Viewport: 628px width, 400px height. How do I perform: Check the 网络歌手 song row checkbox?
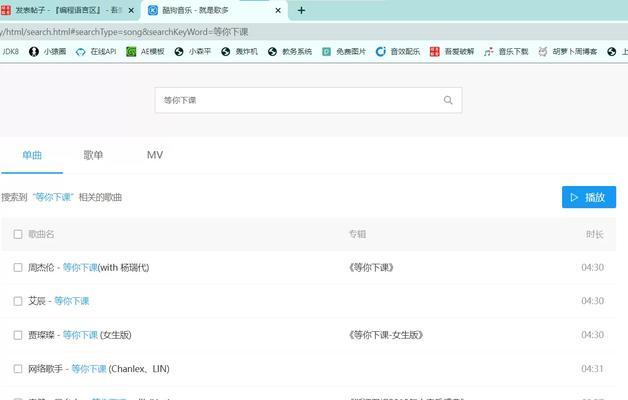point(18,368)
